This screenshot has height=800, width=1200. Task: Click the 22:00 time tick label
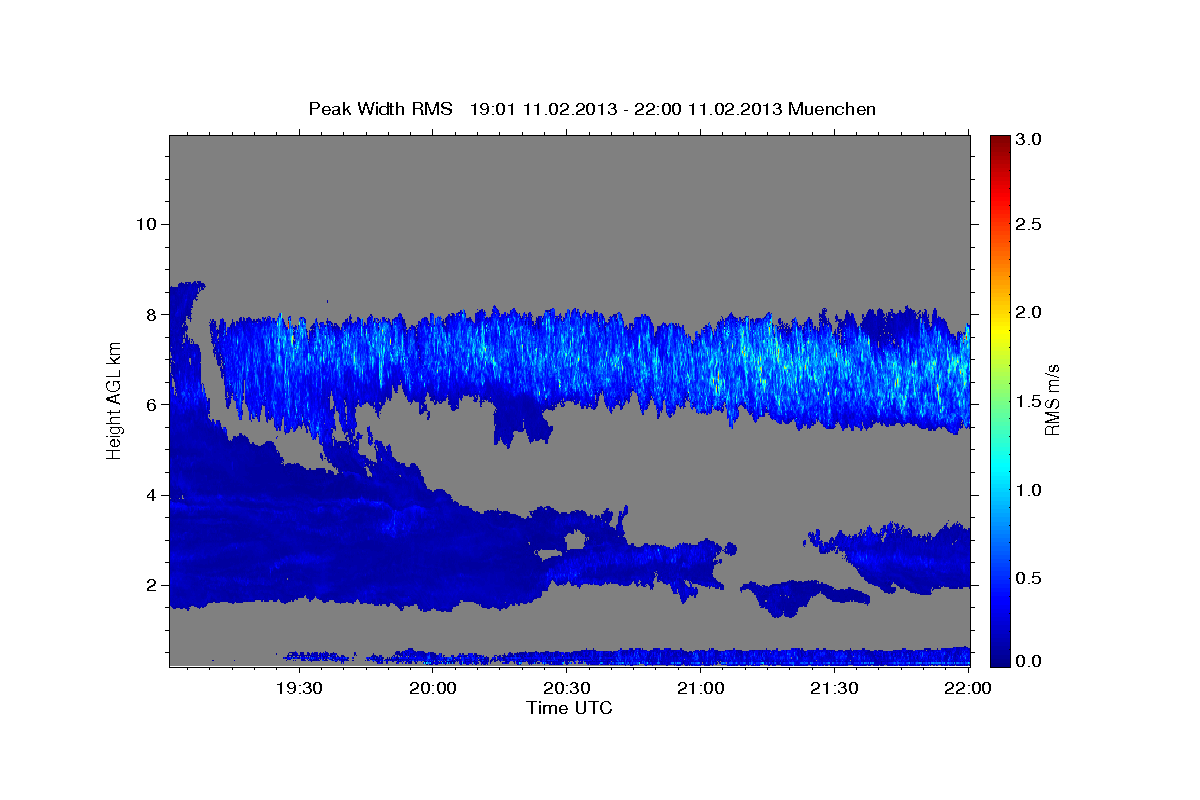click(969, 689)
